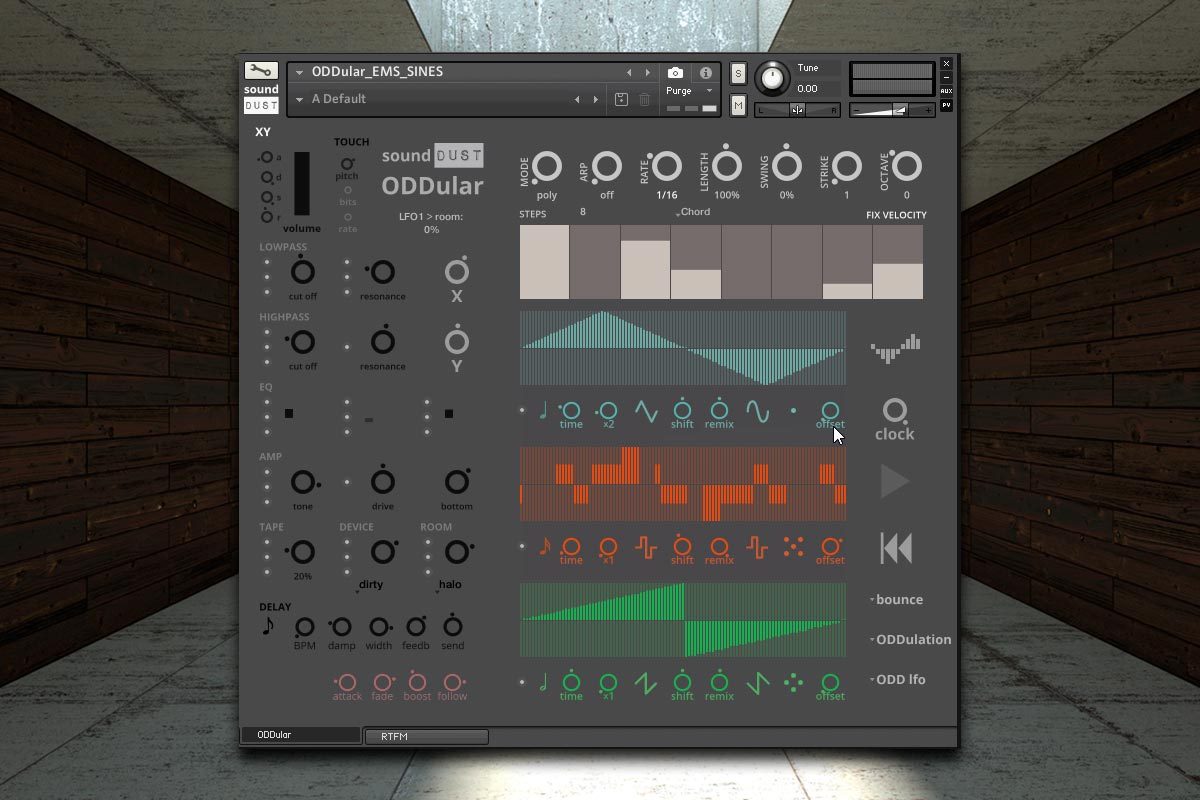
Task: Go to next instrument arrow beside ODDular_EMS_SINES
Action: click(647, 72)
